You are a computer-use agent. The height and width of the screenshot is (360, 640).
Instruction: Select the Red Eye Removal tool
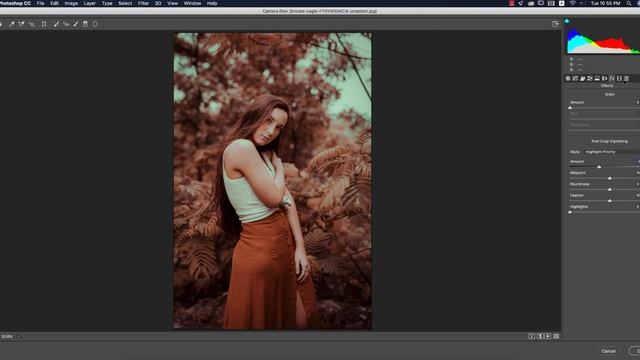coord(66,24)
